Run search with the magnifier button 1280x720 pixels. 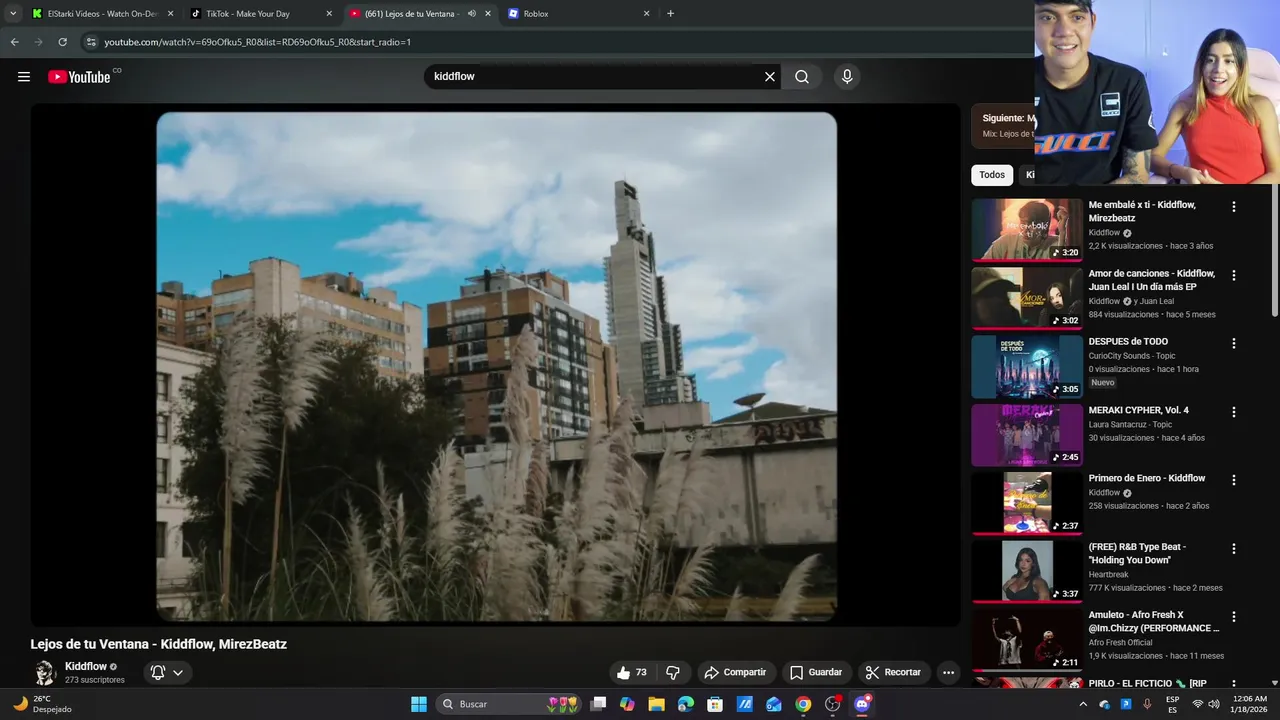pos(802,77)
